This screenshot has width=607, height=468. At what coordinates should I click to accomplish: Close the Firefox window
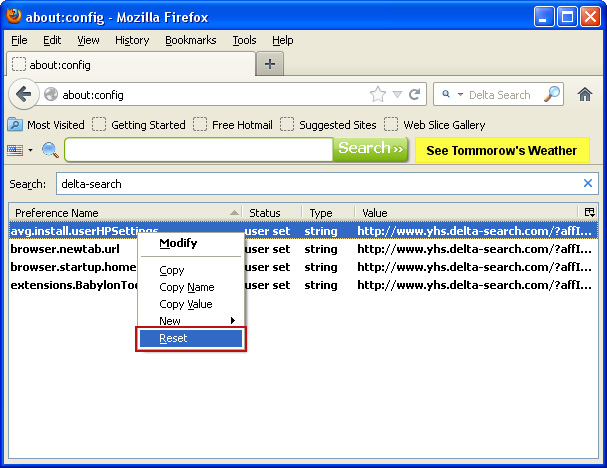click(x=591, y=17)
